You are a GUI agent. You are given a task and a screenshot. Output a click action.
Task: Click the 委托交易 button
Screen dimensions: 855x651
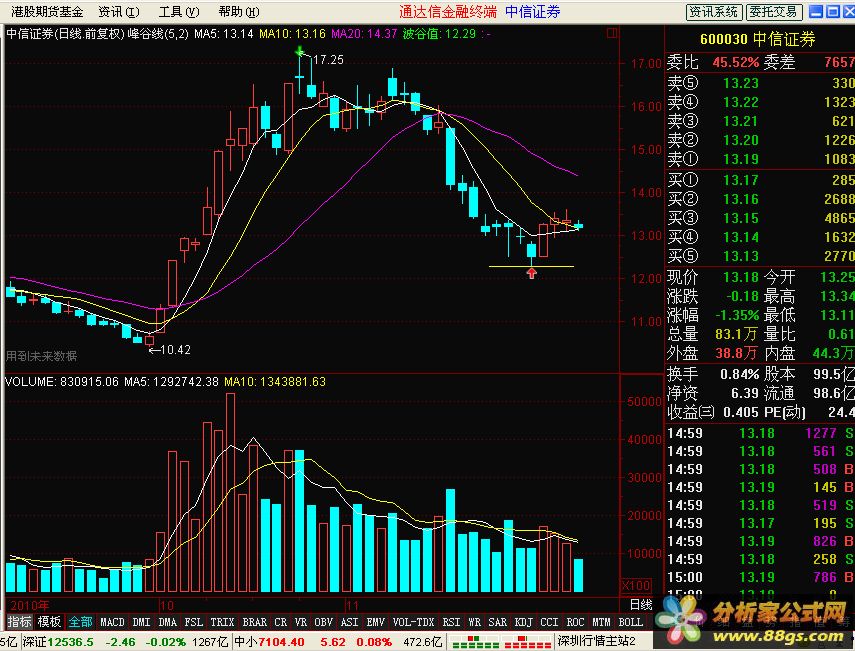tap(773, 11)
